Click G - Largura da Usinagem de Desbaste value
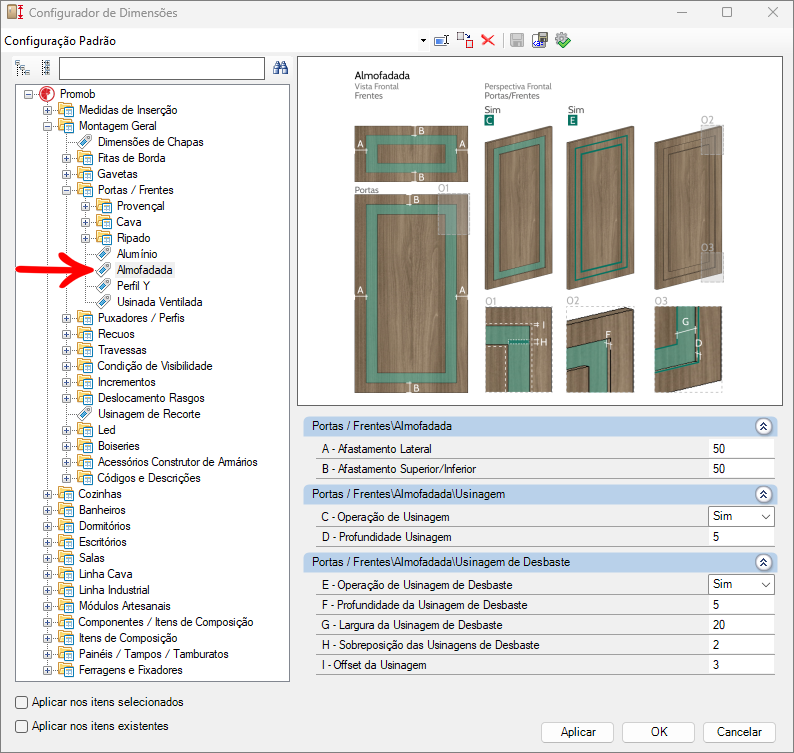 click(x=741, y=625)
